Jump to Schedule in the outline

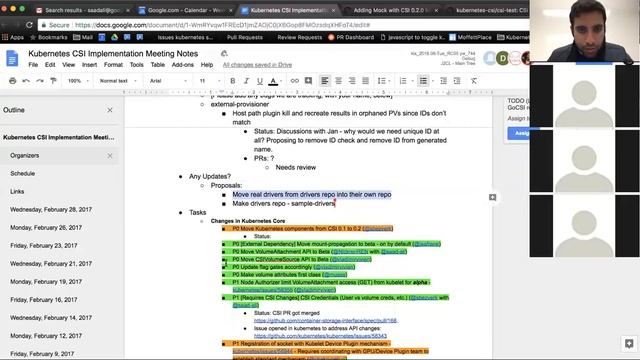[x=22, y=173]
